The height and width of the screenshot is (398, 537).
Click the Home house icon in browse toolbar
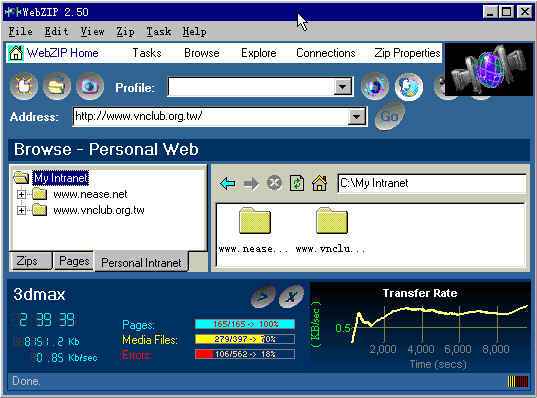(319, 183)
